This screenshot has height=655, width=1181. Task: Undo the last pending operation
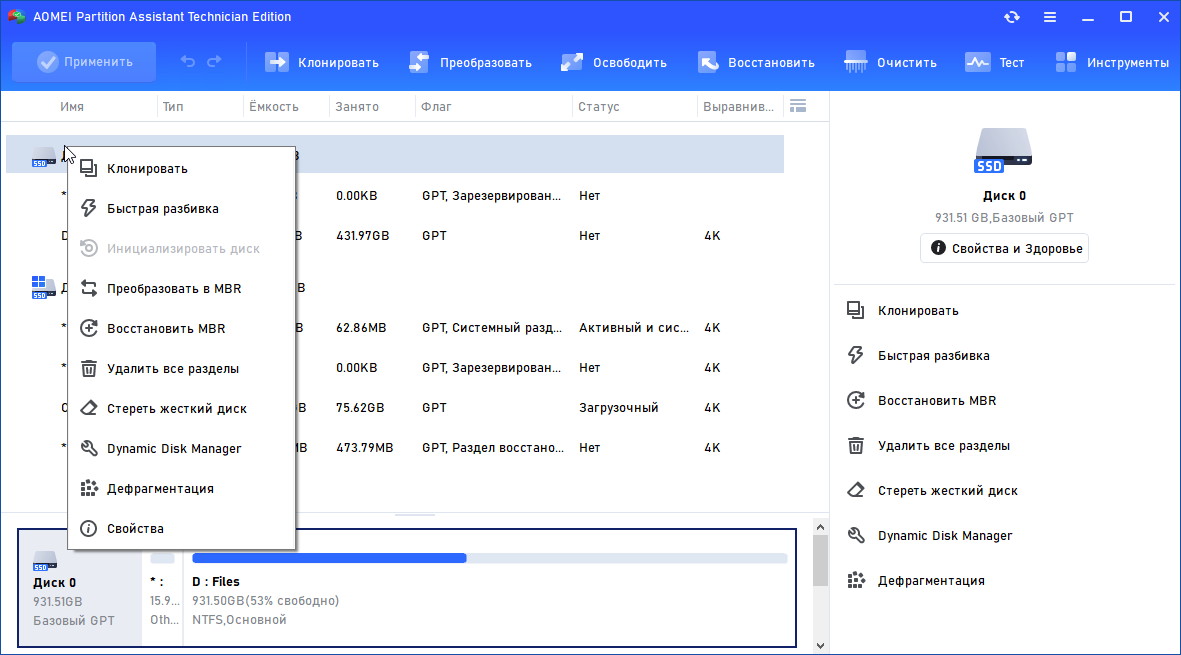pyautogui.click(x=188, y=62)
